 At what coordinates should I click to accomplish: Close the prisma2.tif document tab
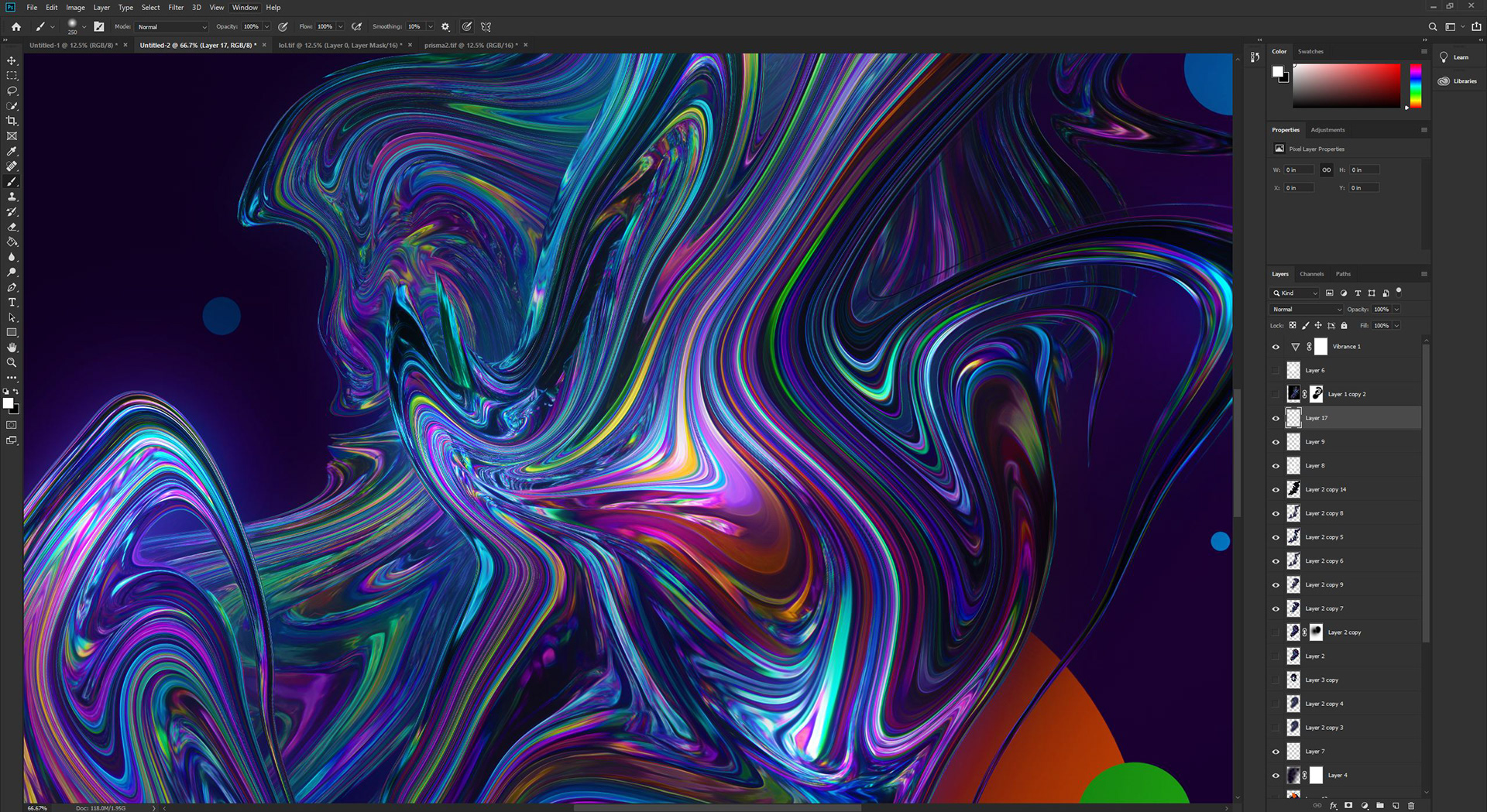pyautogui.click(x=525, y=45)
